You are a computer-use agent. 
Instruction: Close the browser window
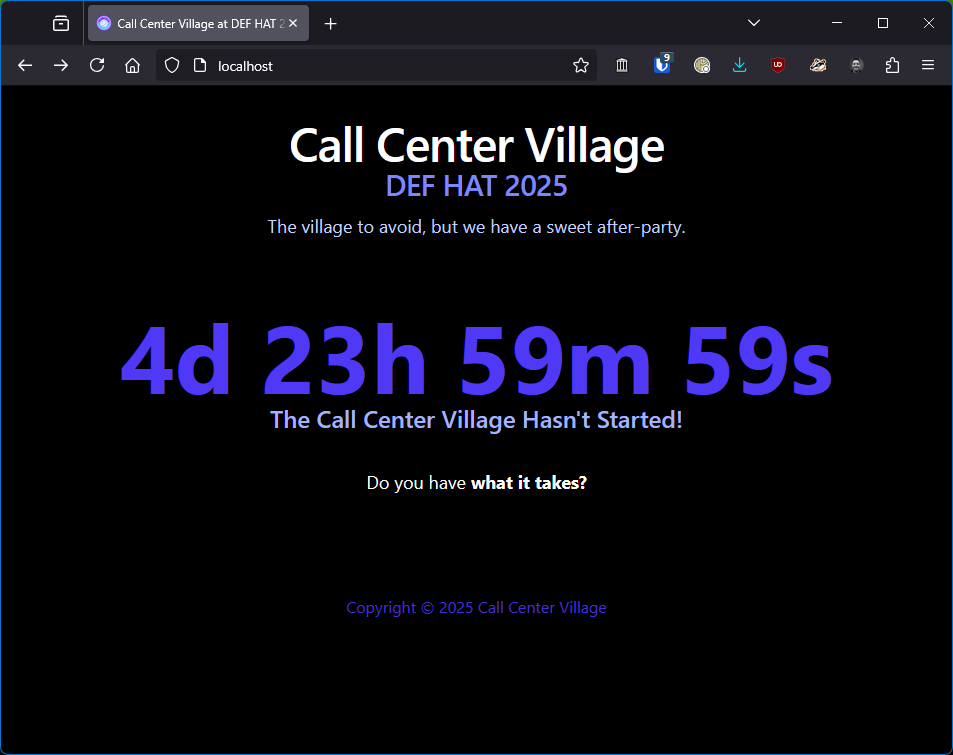point(929,23)
